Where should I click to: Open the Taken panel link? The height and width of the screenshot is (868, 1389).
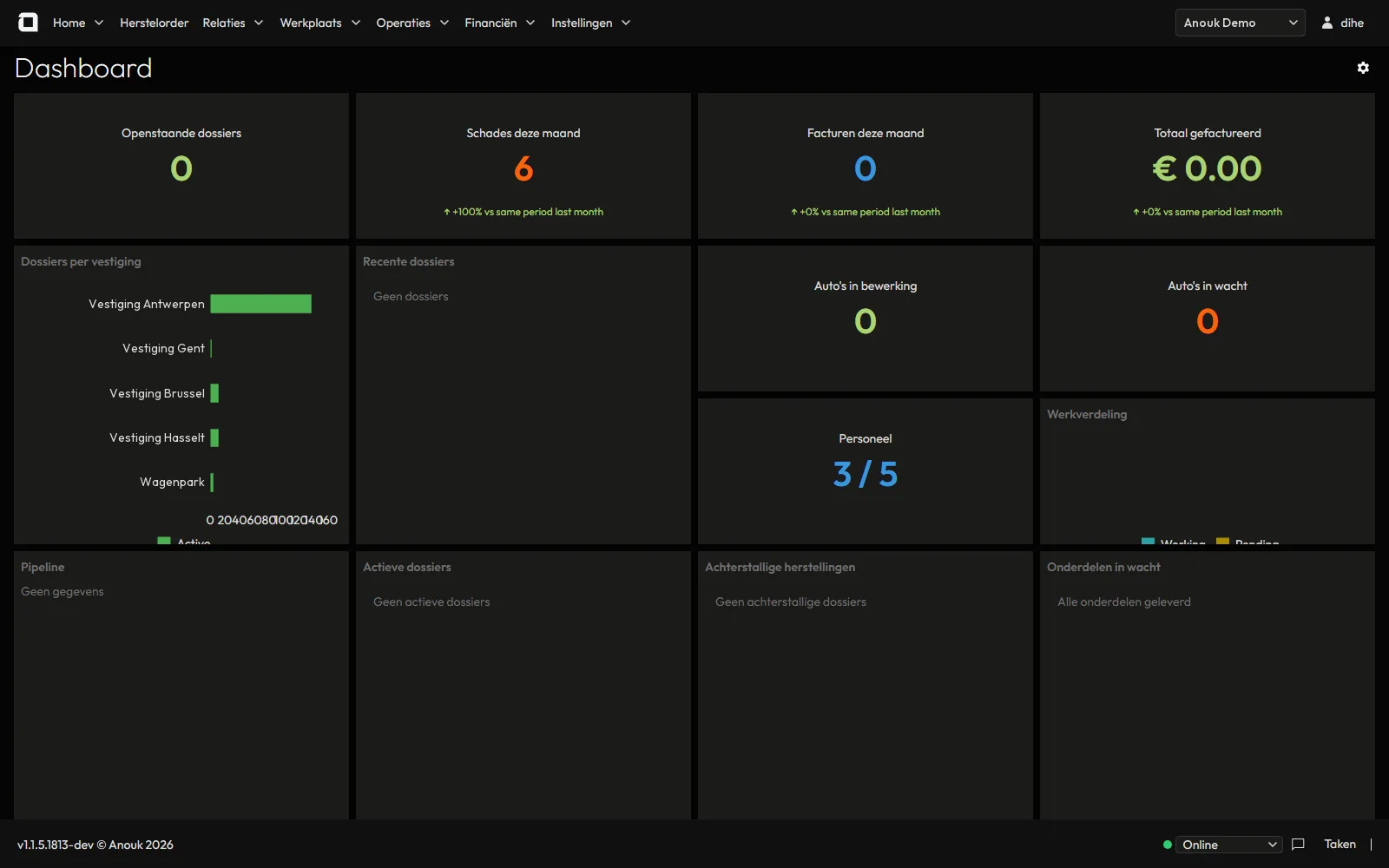click(x=1340, y=844)
